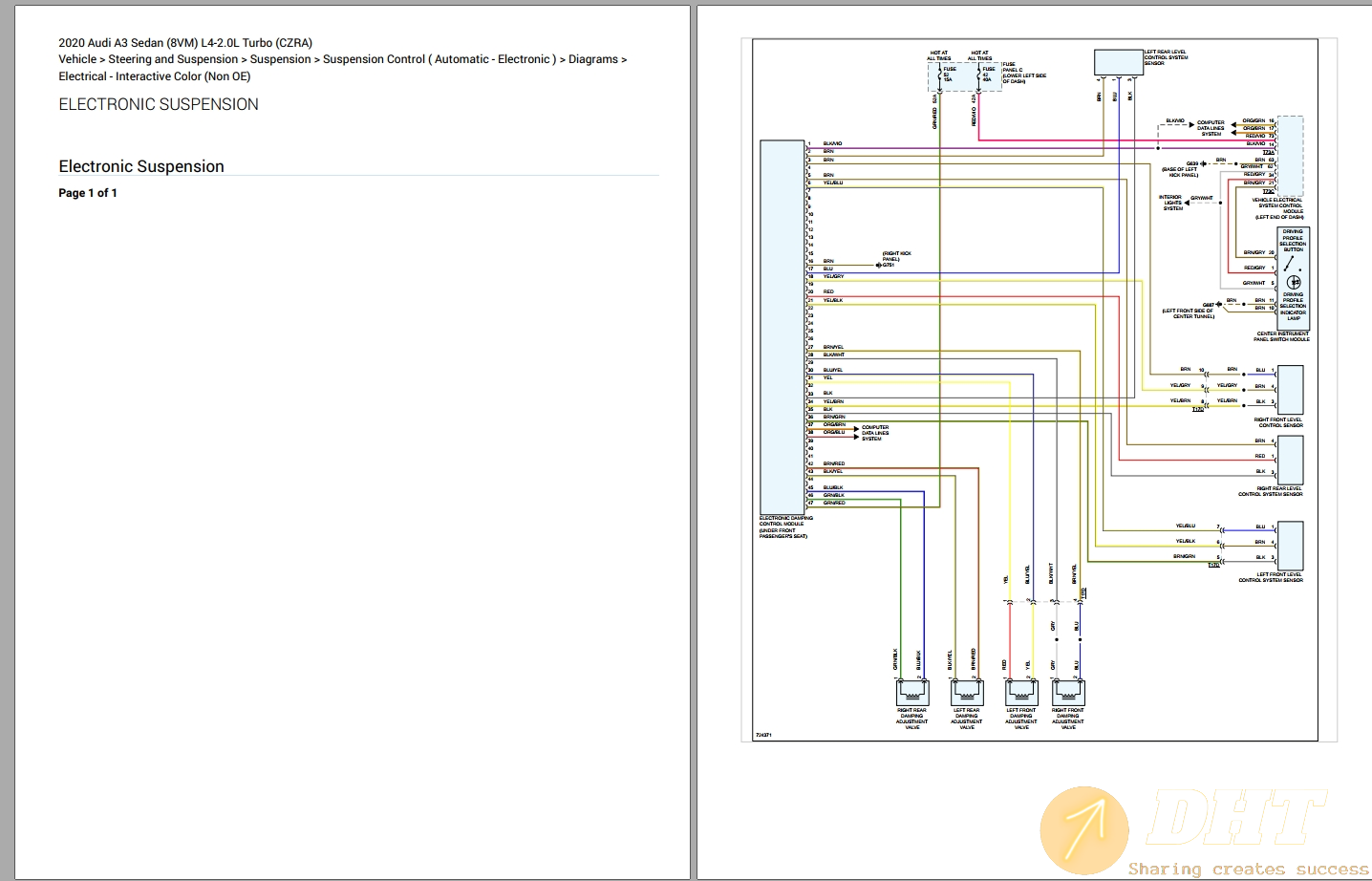Click the Fuse Panel C dashed box

pyautogui.click(x=964, y=77)
